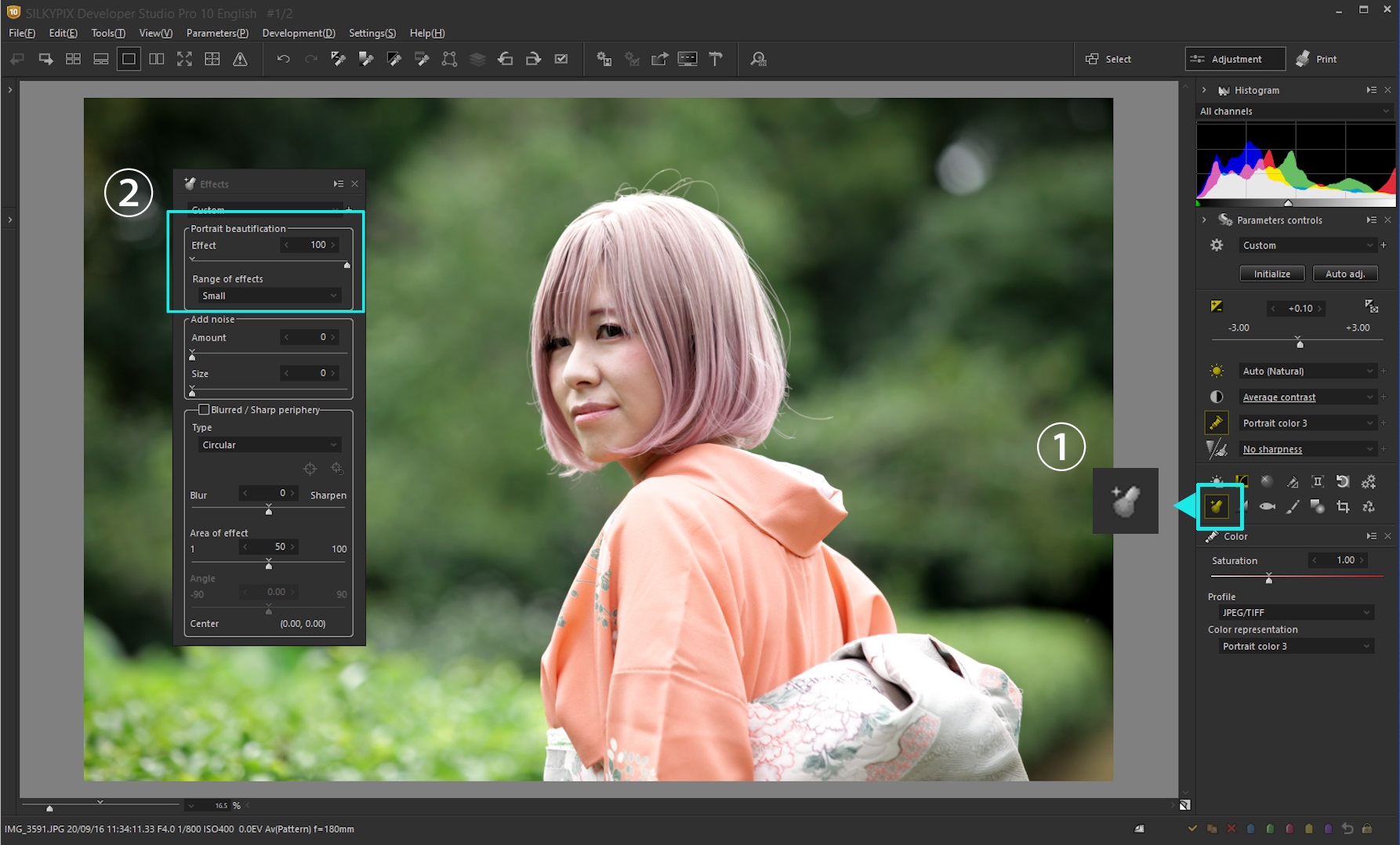Image resolution: width=1400 pixels, height=845 pixels.
Task: Open the View menu
Action: 155,33
